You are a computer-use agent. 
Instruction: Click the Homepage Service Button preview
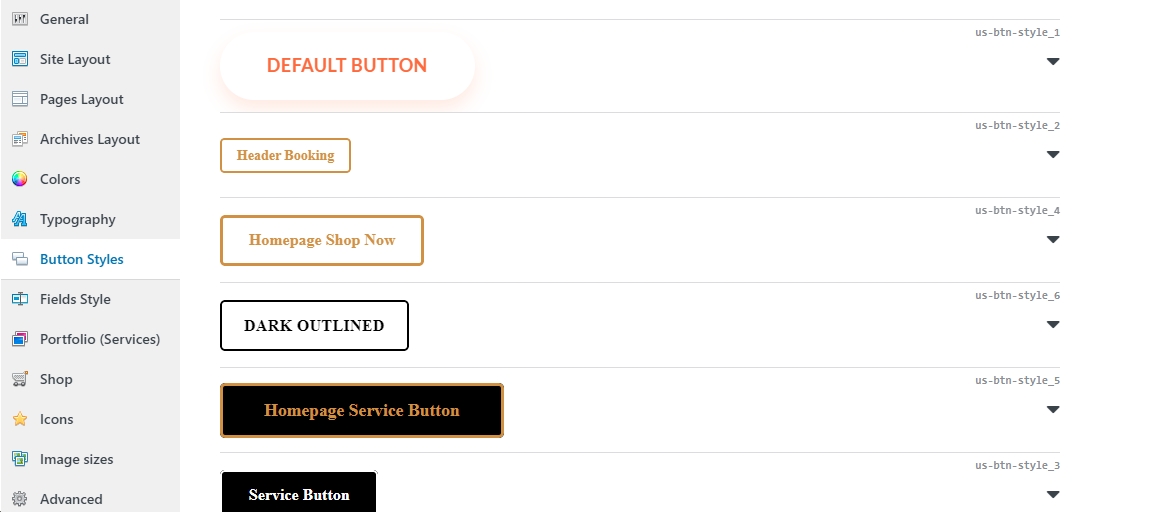pyautogui.click(x=362, y=410)
